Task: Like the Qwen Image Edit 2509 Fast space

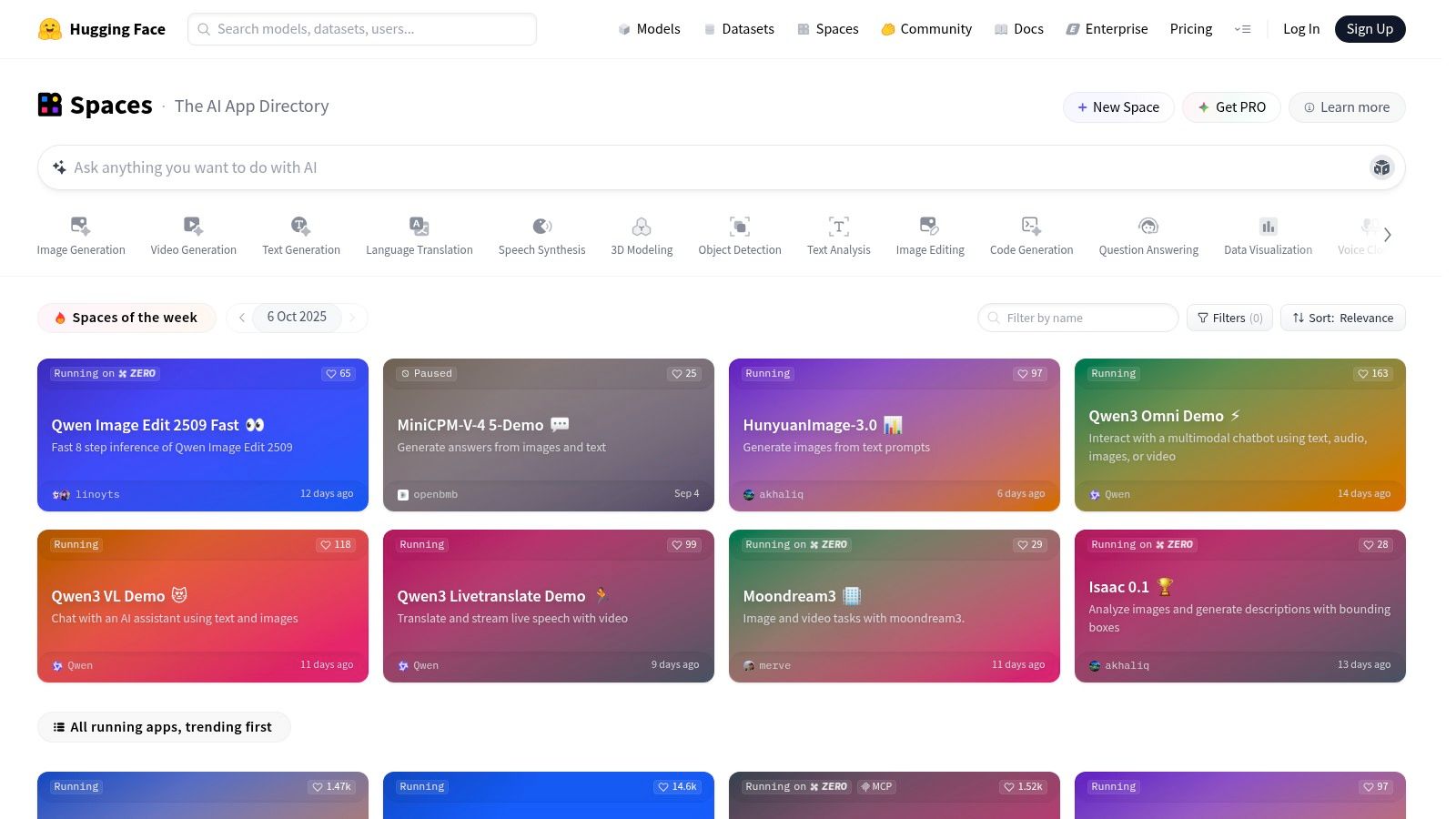Action: click(339, 374)
